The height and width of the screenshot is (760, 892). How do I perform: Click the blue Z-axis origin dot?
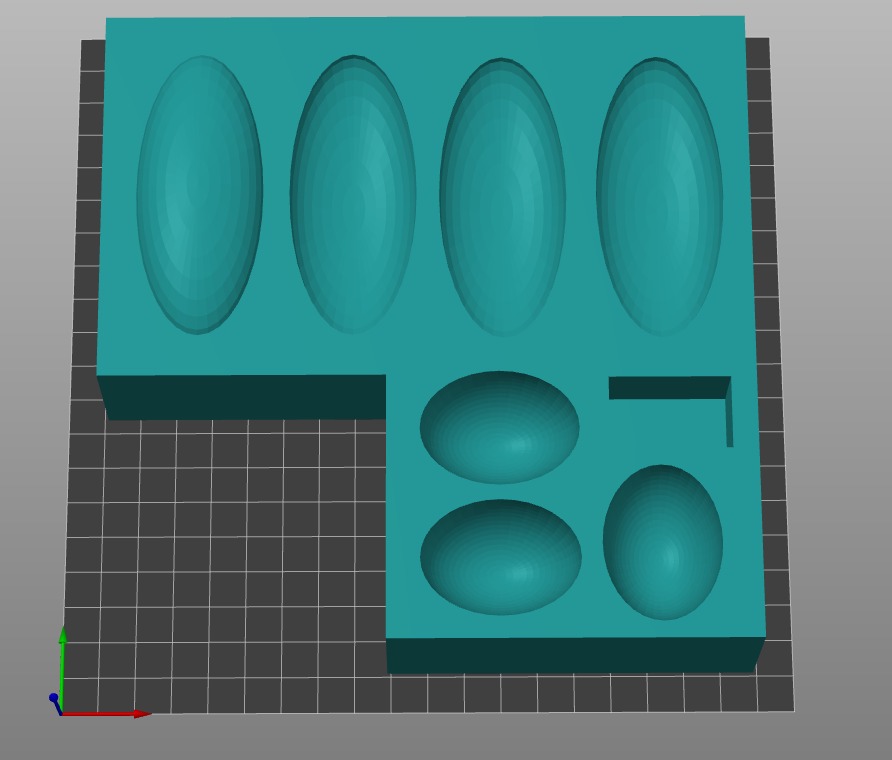(x=53, y=698)
